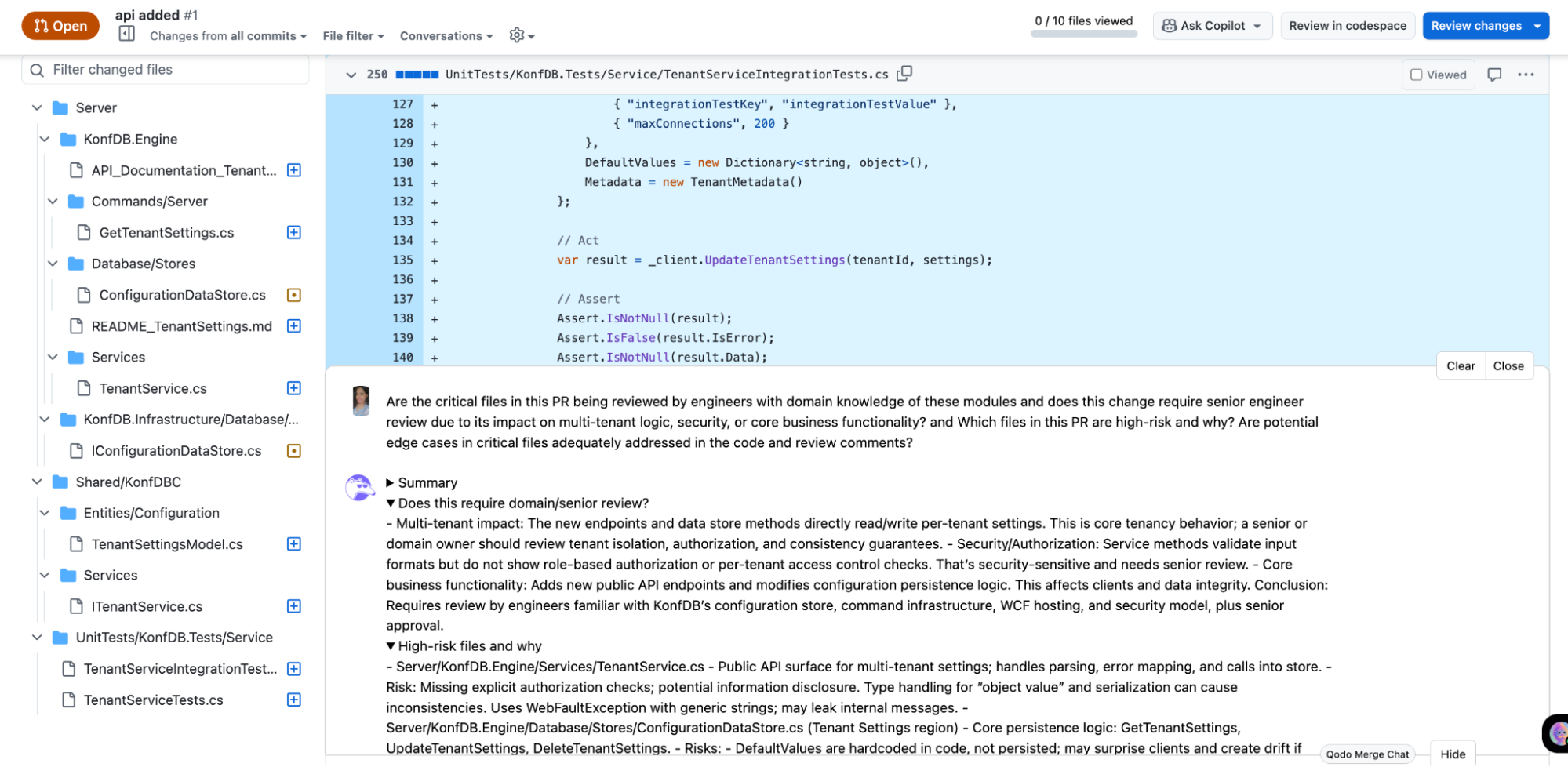Copy path of TenantServiceIntegrationTests.cs file
Image resolution: width=1568 pixels, height=767 pixels.
(x=905, y=73)
